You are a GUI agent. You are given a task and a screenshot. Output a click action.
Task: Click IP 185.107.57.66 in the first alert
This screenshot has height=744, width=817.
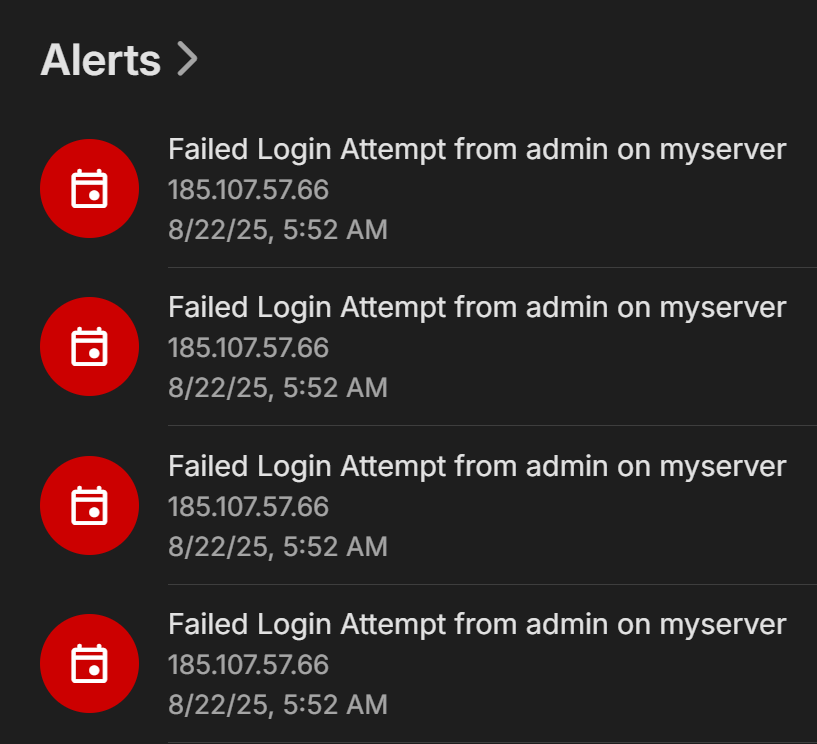(248, 190)
